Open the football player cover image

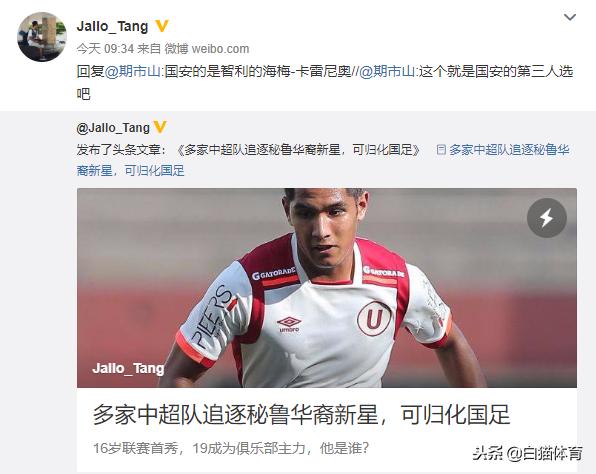click(x=327, y=288)
